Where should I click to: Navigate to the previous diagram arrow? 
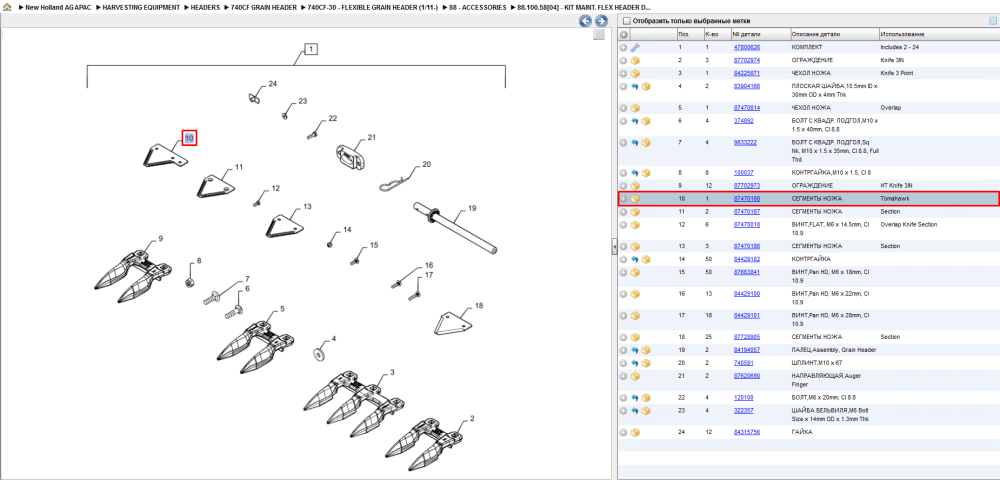tap(585, 21)
